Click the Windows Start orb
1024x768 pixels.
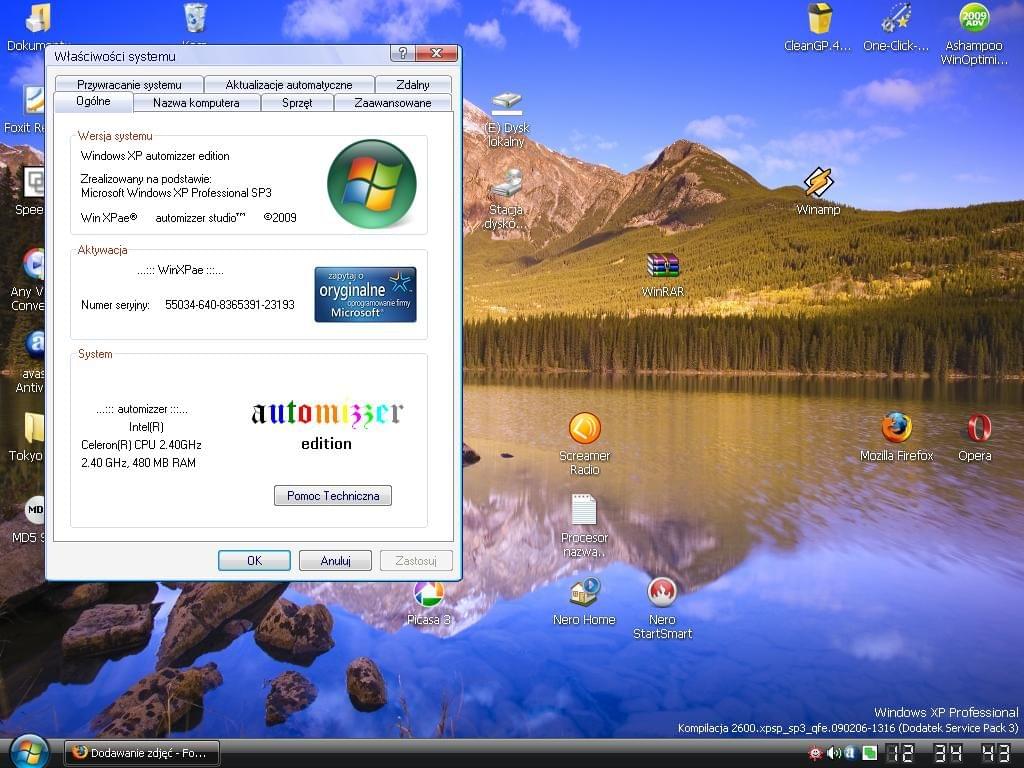click(x=29, y=751)
